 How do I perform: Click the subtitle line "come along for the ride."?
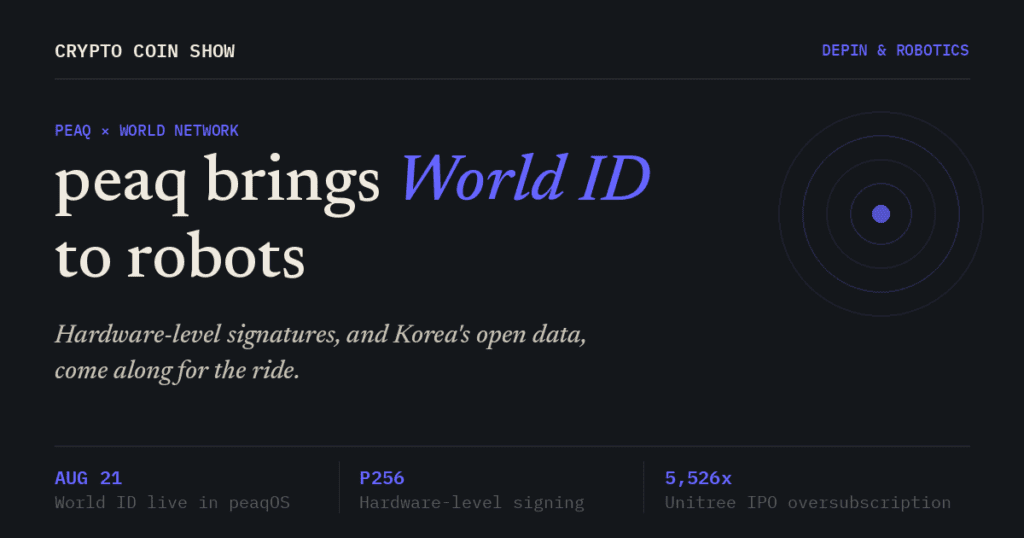(x=177, y=370)
